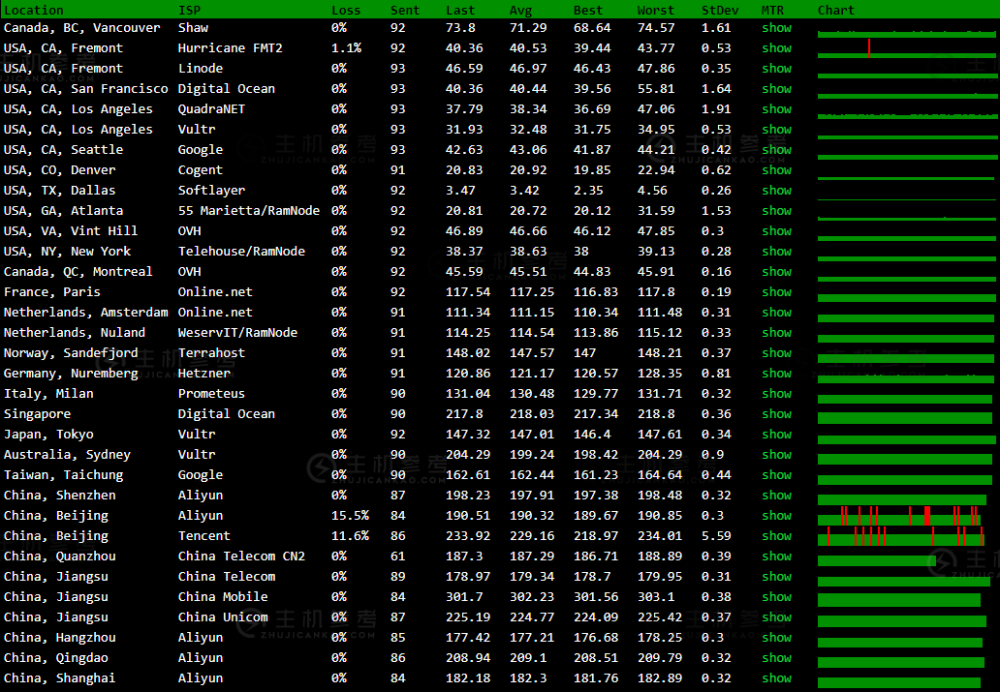Open the MTR link for New York Telehouse/RamNode

(x=776, y=251)
